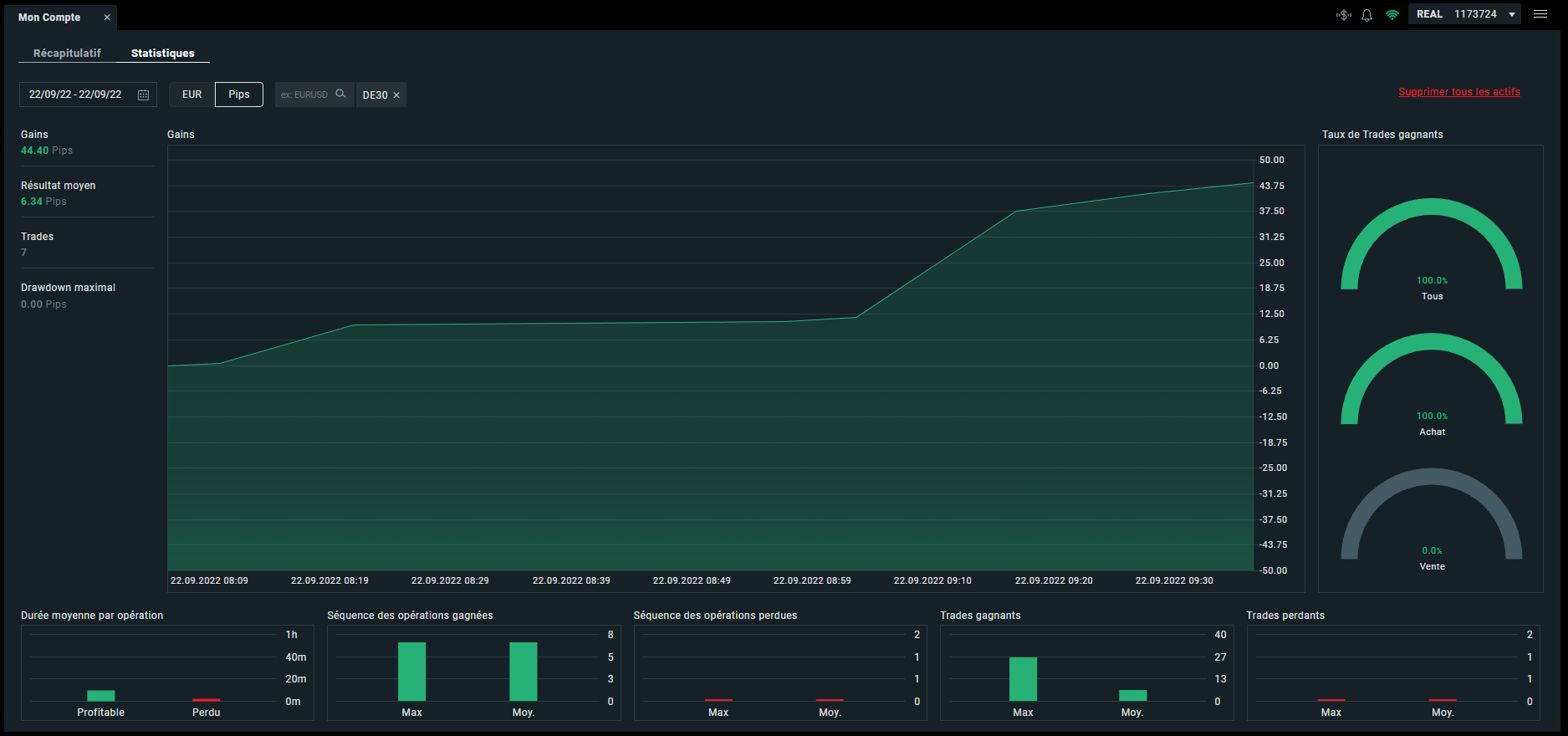The width and height of the screenshot is (1568, 736).
Task: Click the Max winning trades bar
Action: point(1023,678)
